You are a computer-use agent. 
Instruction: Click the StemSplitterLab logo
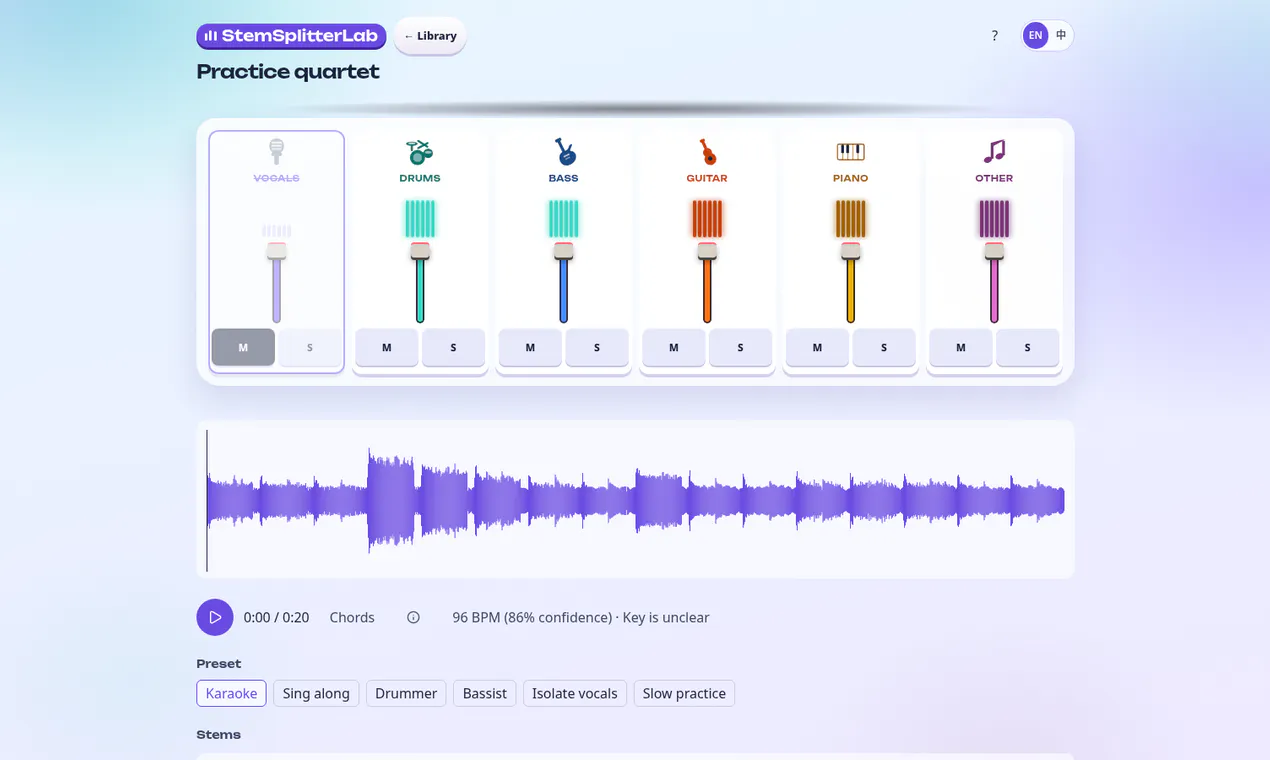pyautogui.click(x=291, y=36)
